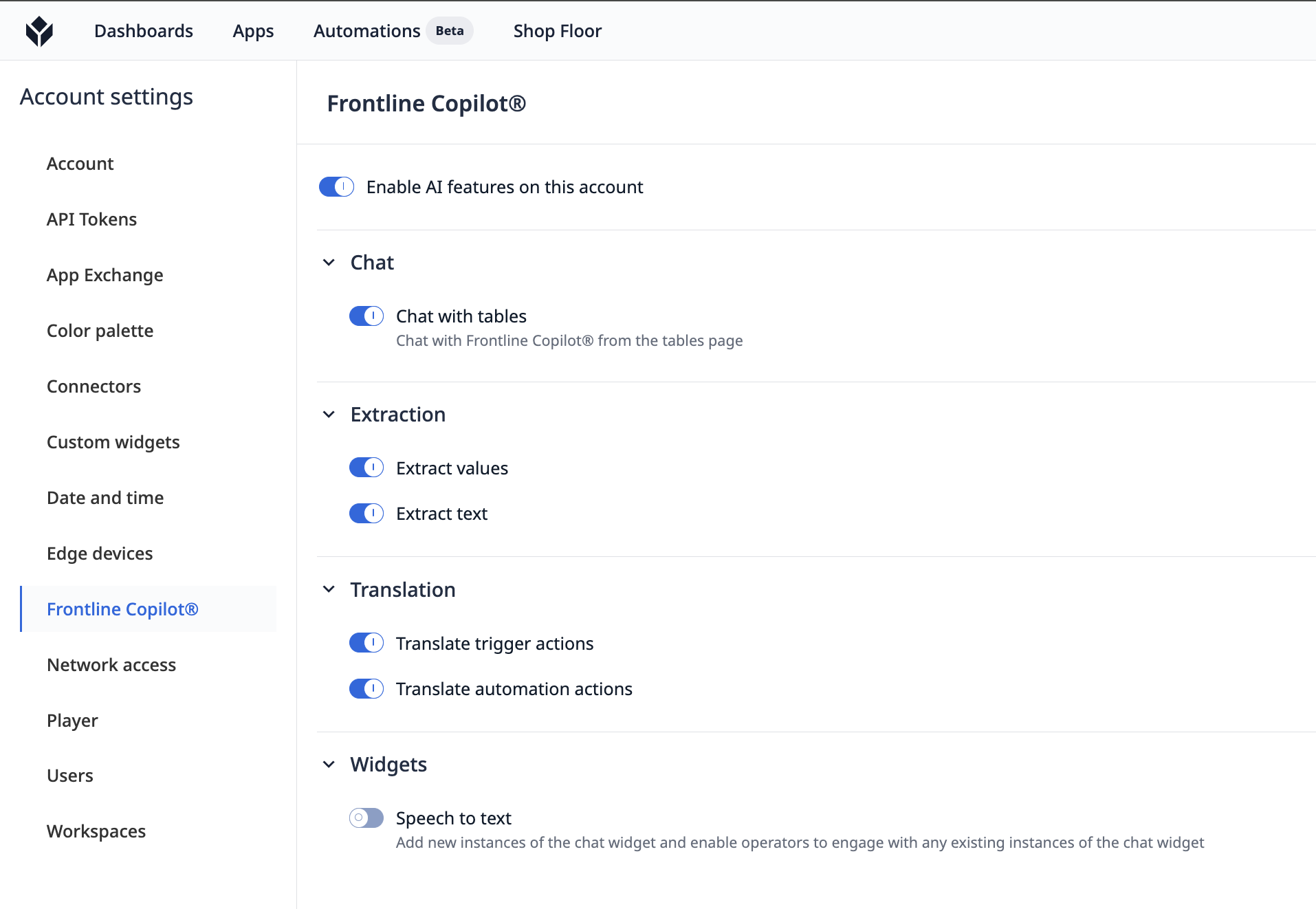The image size is (1316, 909).
Task: Collapse the Chat section chevron
Action: (x=329, y=263)
